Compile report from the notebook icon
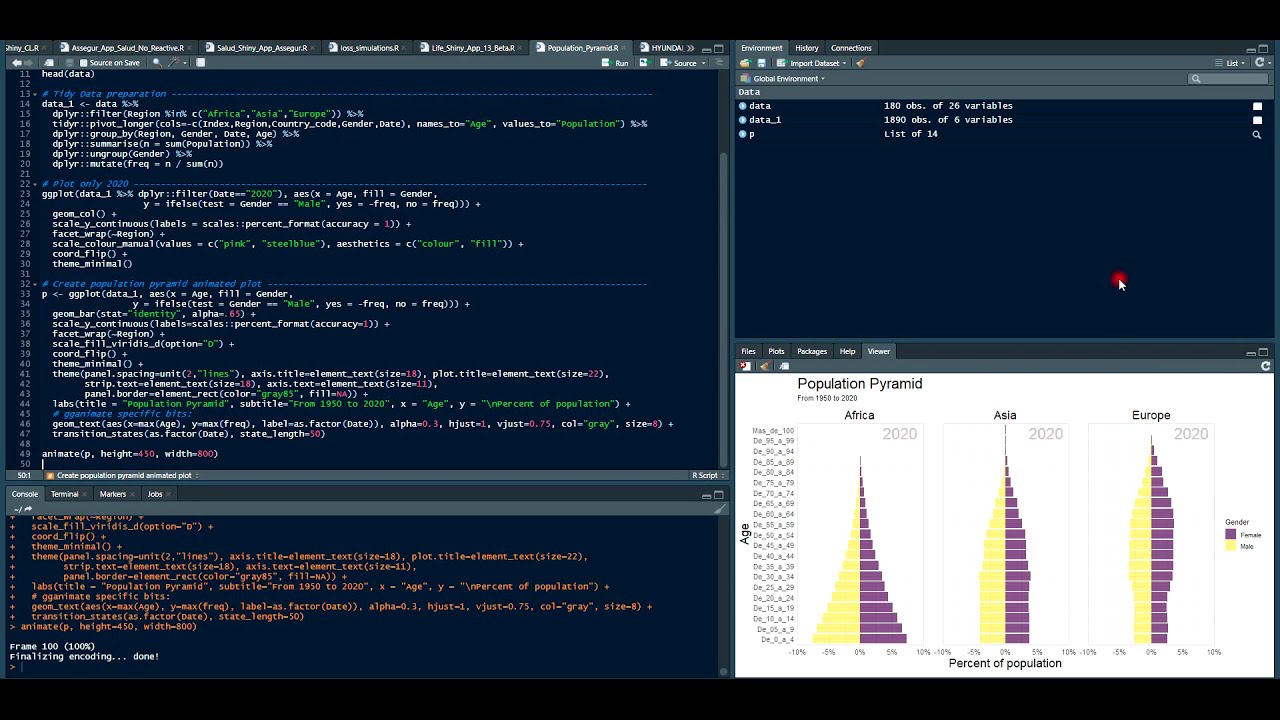Viewport: 1280px width, 720px height. 200,63
